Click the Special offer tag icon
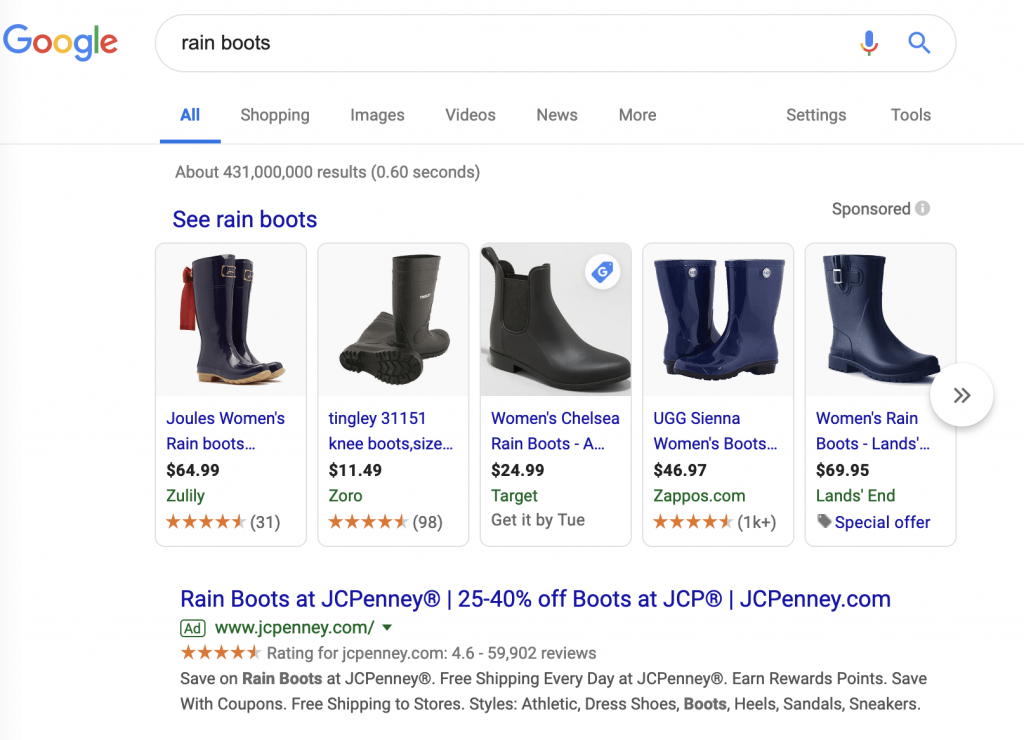Image resolution: width=1024 pixels, height=740 pixels. [824, 521]
